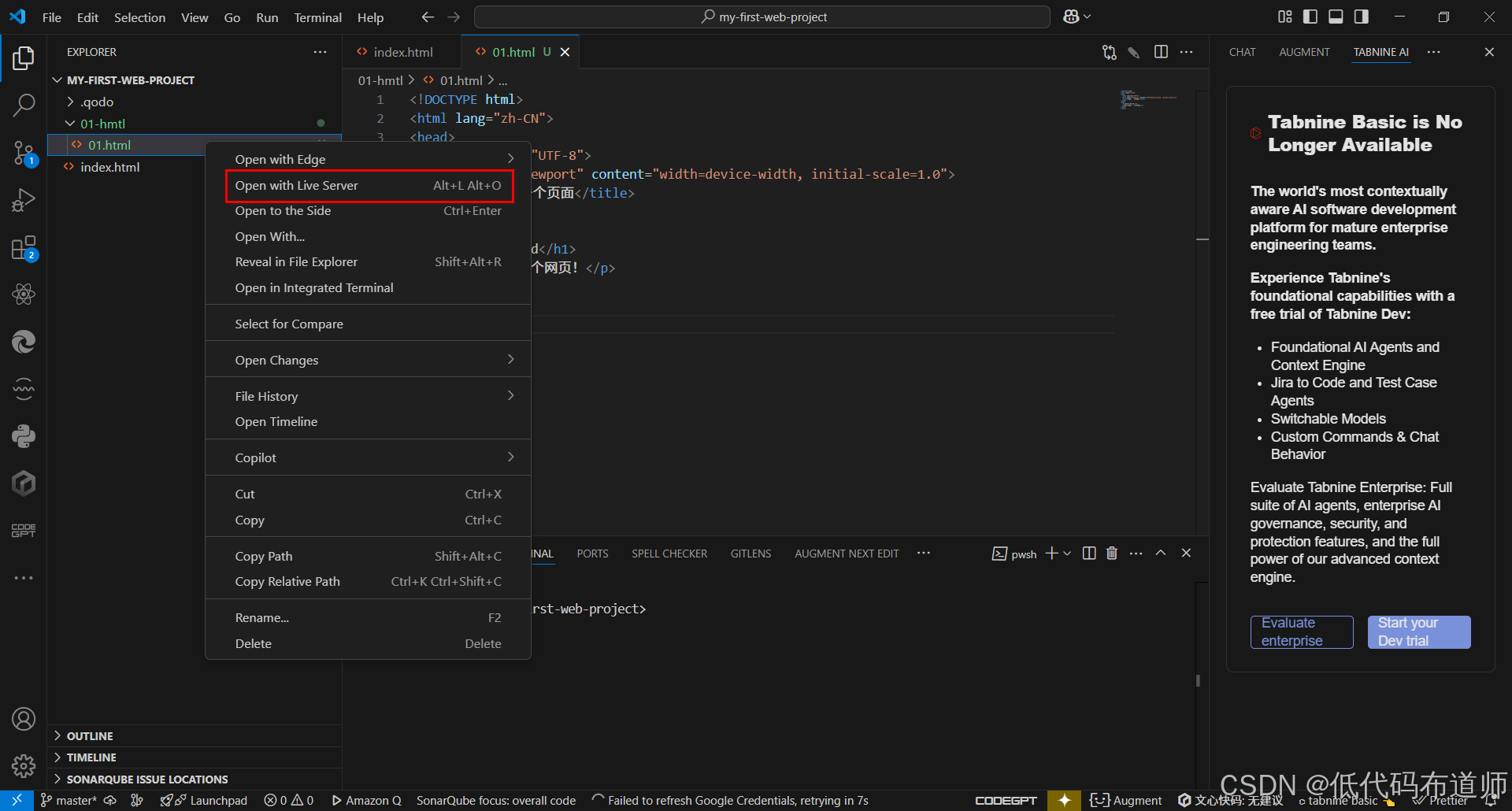This screenshot has width=1512, height=811.
Task: Open the Microsoft Edge Tools icon
Action: tap(24, 342)
